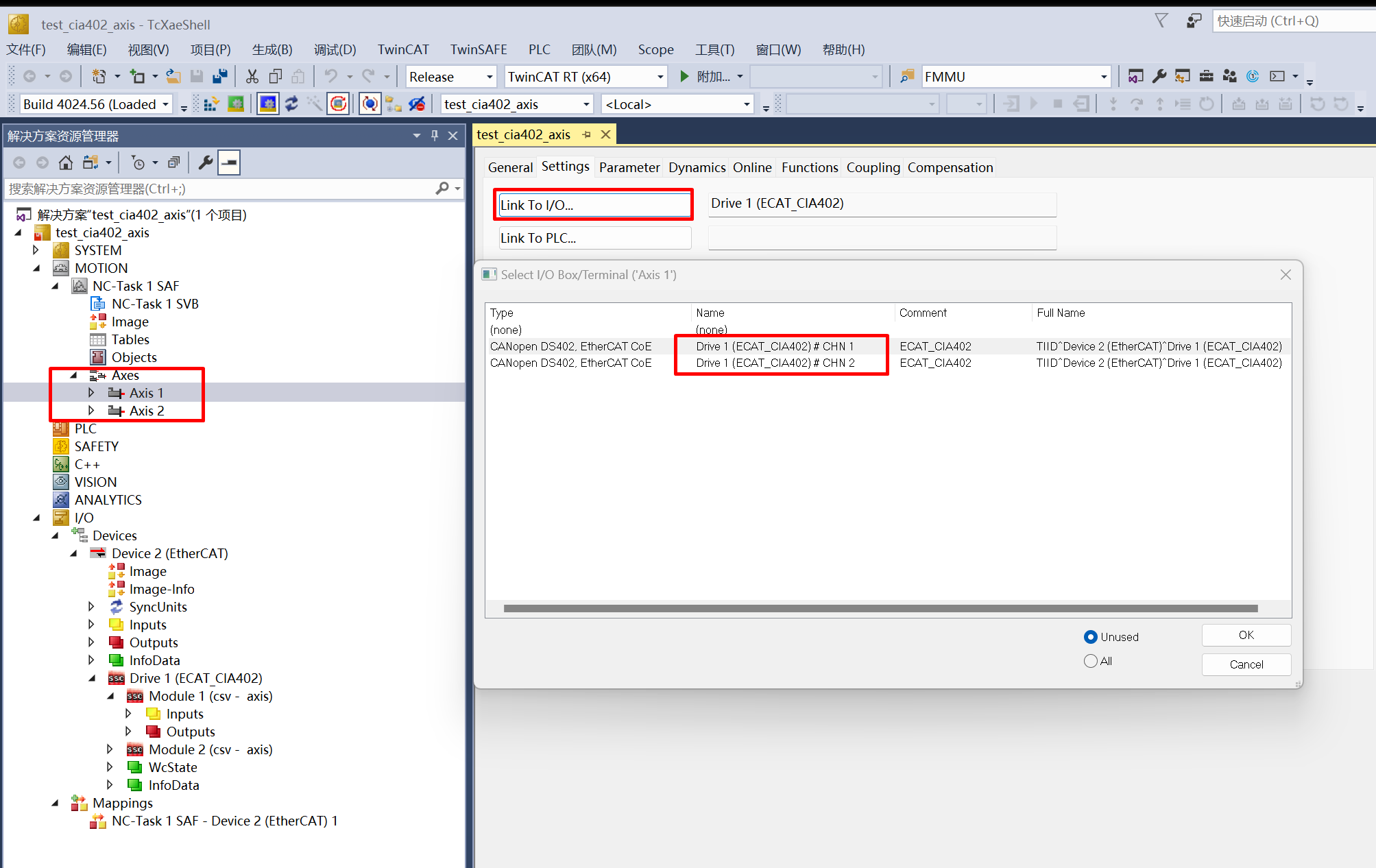Switch to the Dynamics tab
1376x868 pixels.
coord(697,167)
